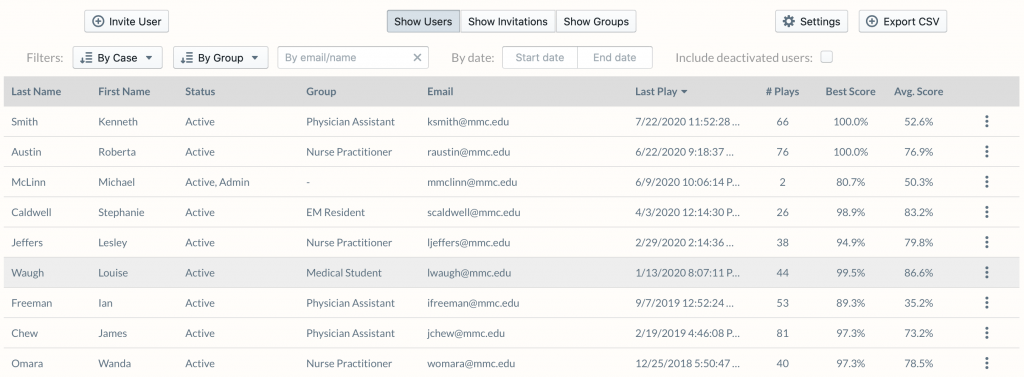Image resolution: width=1024 pixels, height=377 pixels.
Task: Expand the By Group filter dropdown
Action: [x=220, y=57]
